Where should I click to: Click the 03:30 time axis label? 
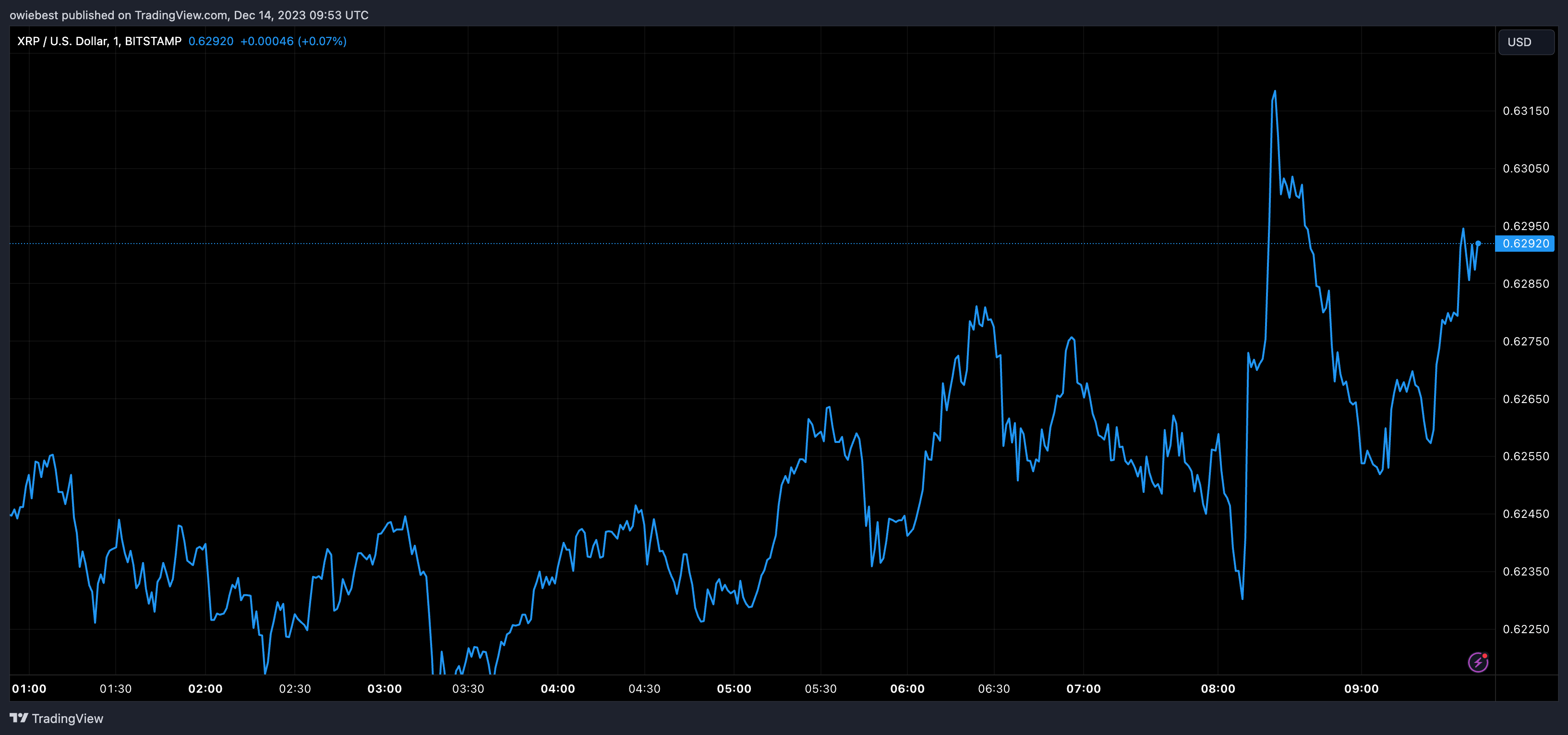(468, 689)
